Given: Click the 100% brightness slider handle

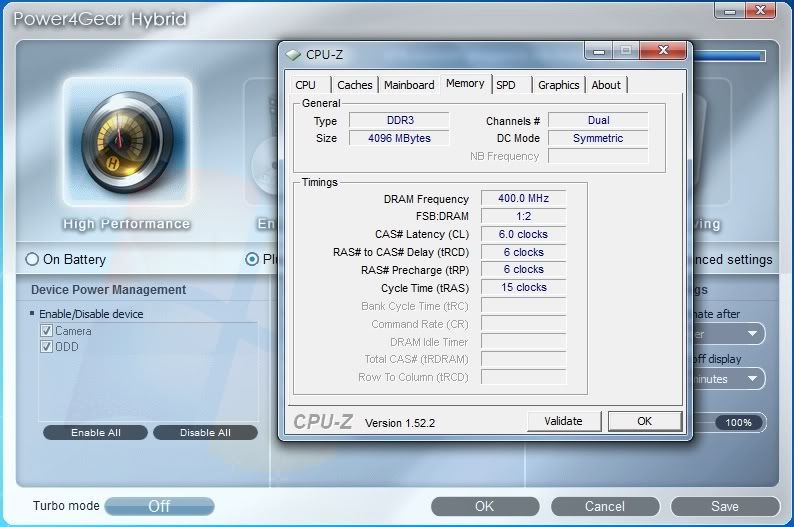Looking at the screenshot, I should (x=738, y=423).
